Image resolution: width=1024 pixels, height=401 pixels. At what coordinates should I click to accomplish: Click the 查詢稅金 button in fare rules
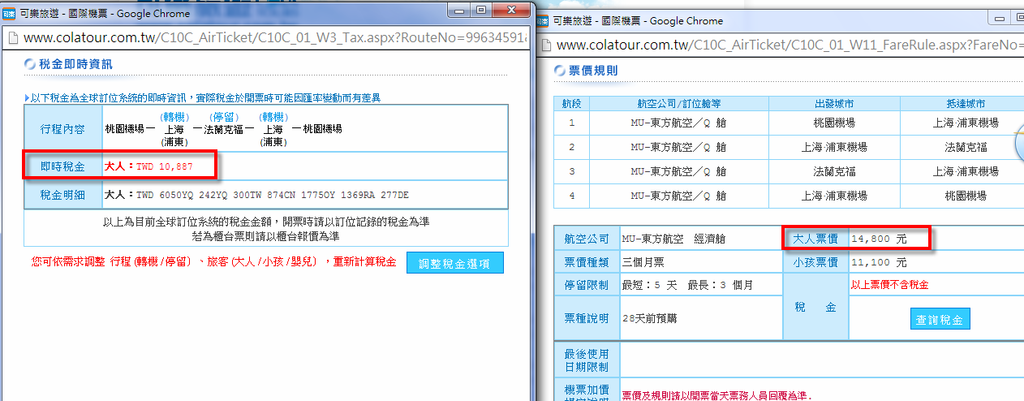(940, 319)
